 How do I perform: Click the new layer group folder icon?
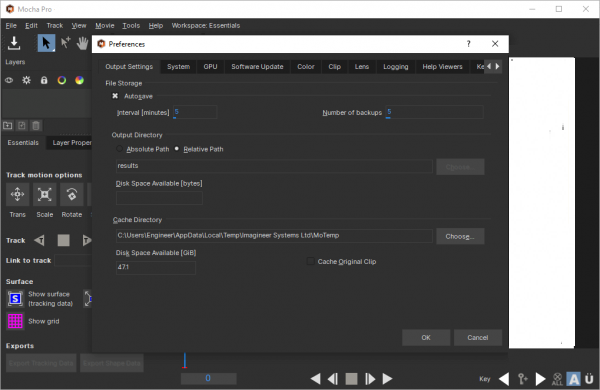pos(8,126)
